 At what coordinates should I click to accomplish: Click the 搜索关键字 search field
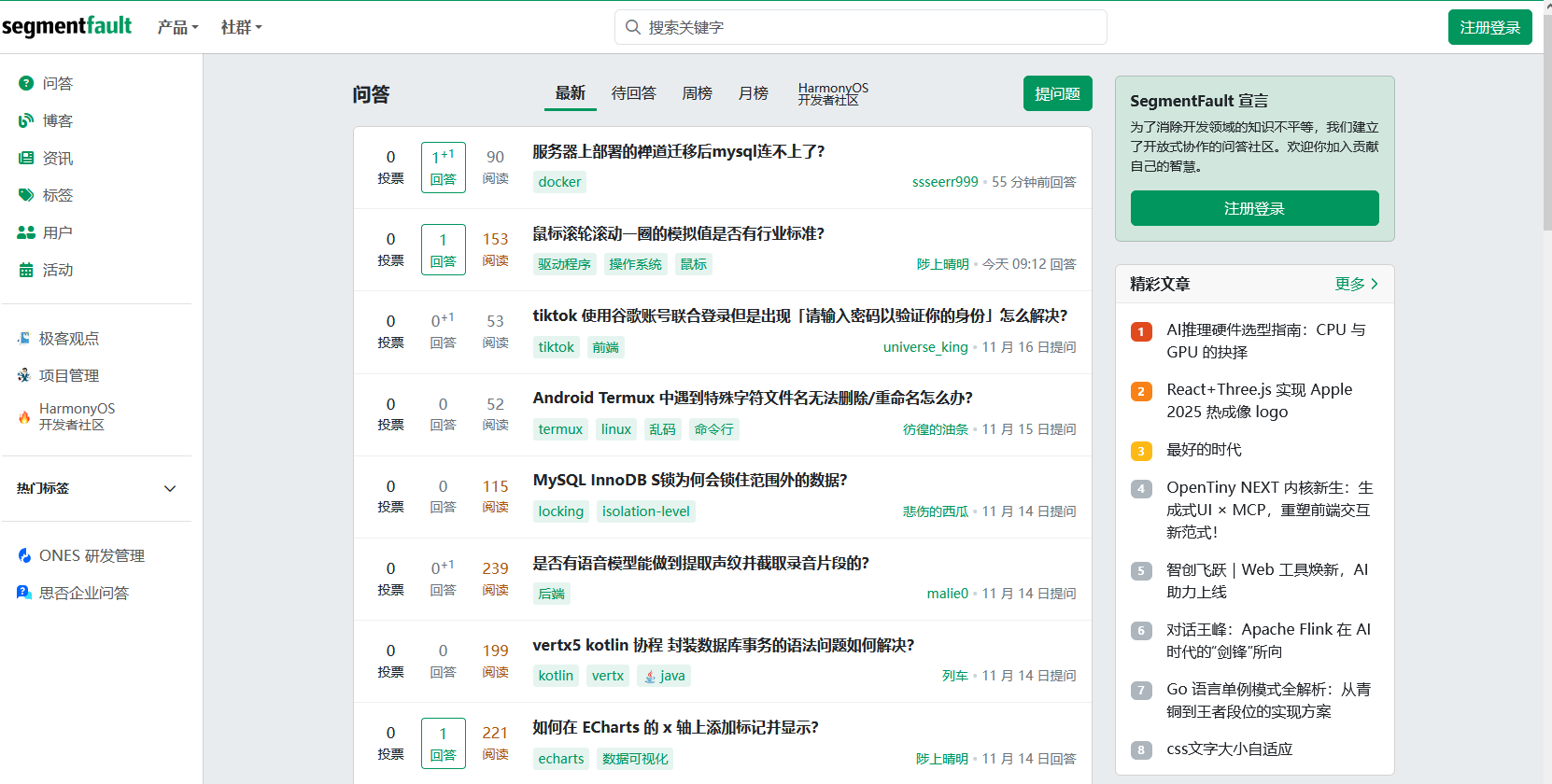(861, 27)
